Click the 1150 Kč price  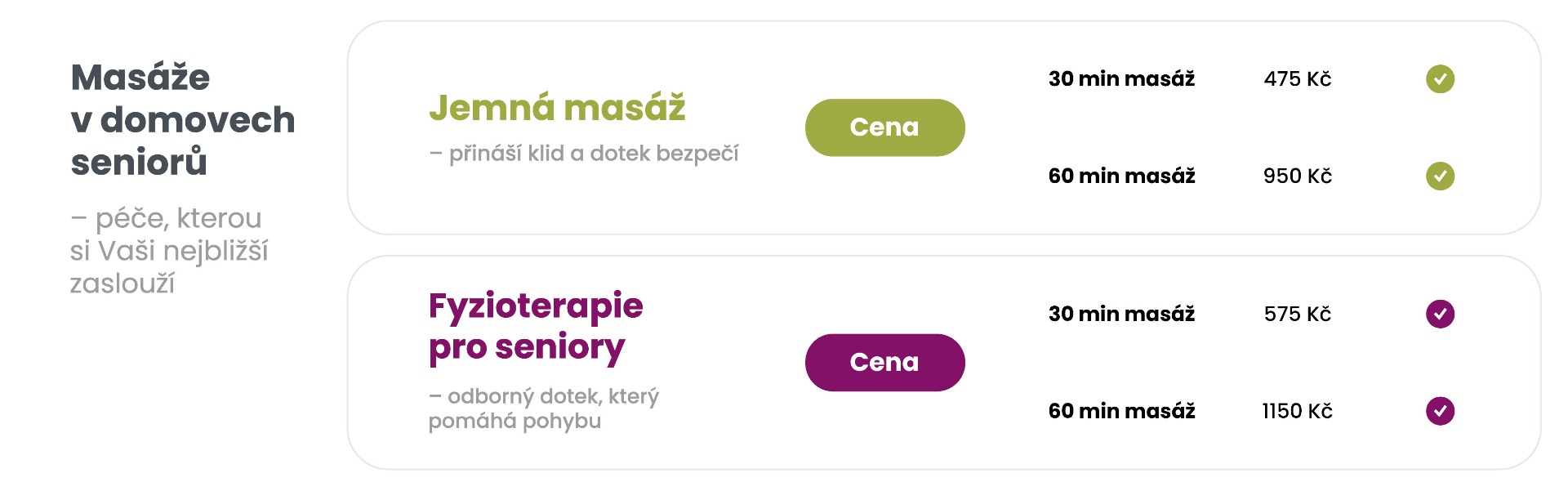pos(1297,411)
